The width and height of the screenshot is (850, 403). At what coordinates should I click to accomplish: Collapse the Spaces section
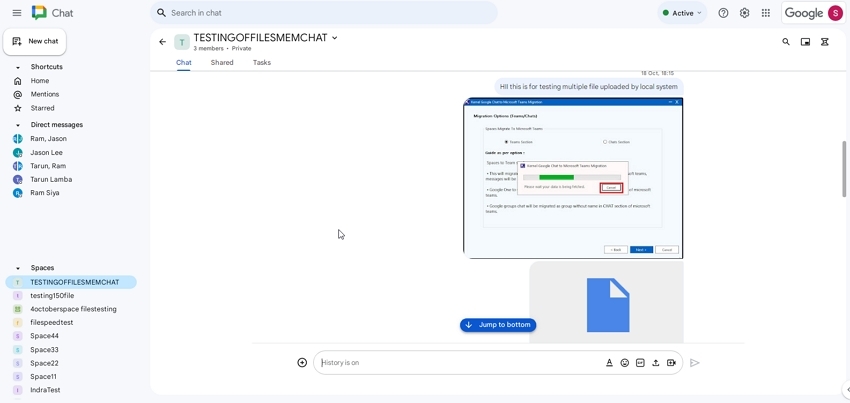17,268
